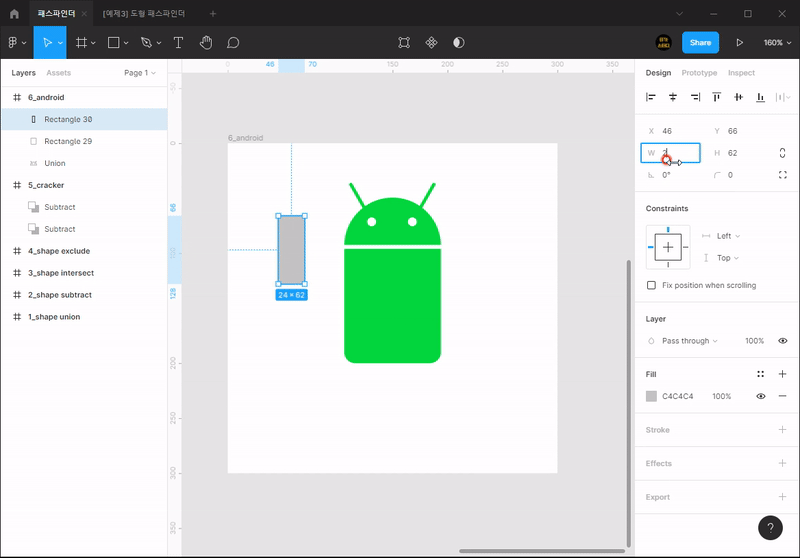Select the Comment tool

point(233,43)
